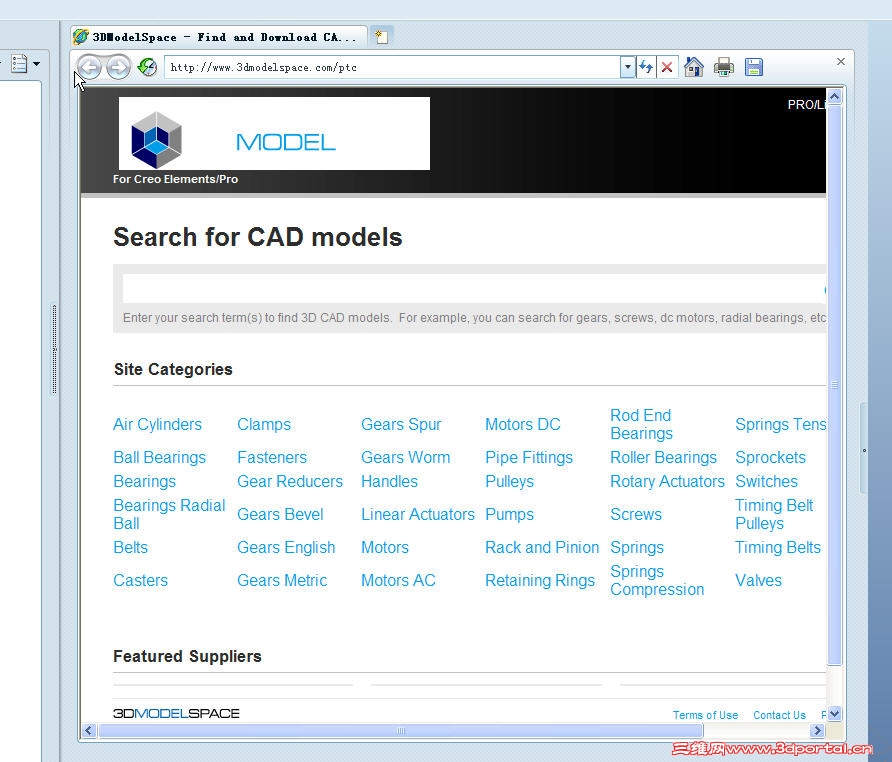Screen dimensions: 892x762
Task: Click the 3D Model cube logo
Action: (156, 139)
